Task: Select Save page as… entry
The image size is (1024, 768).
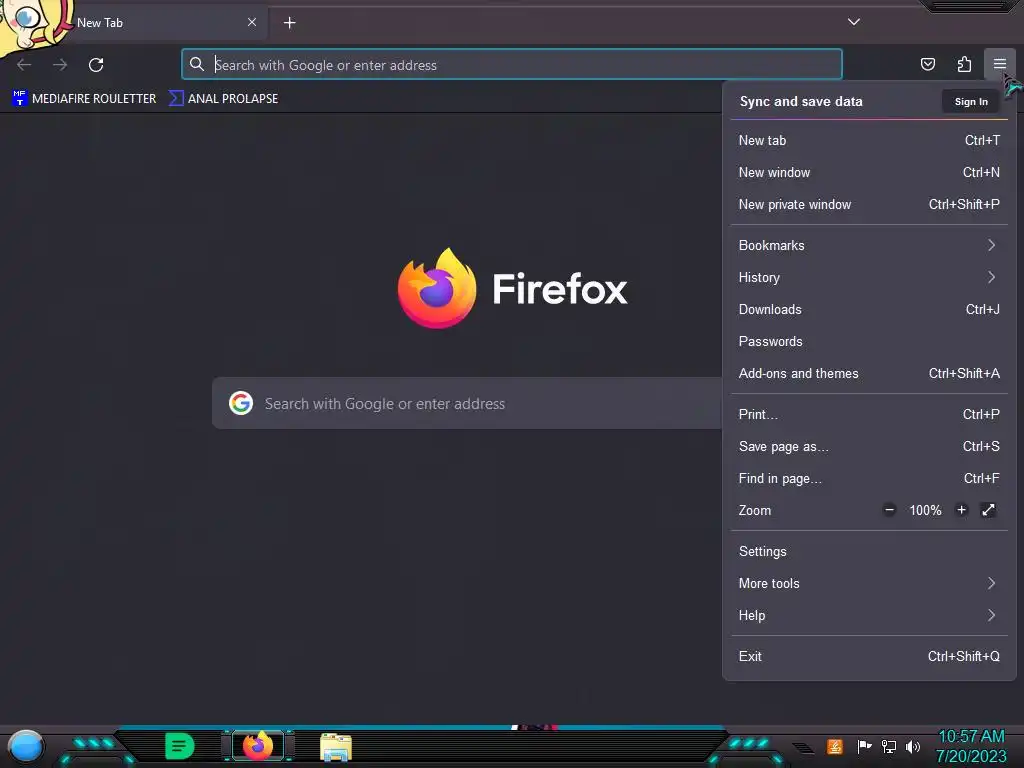Action: click(869, 447)
